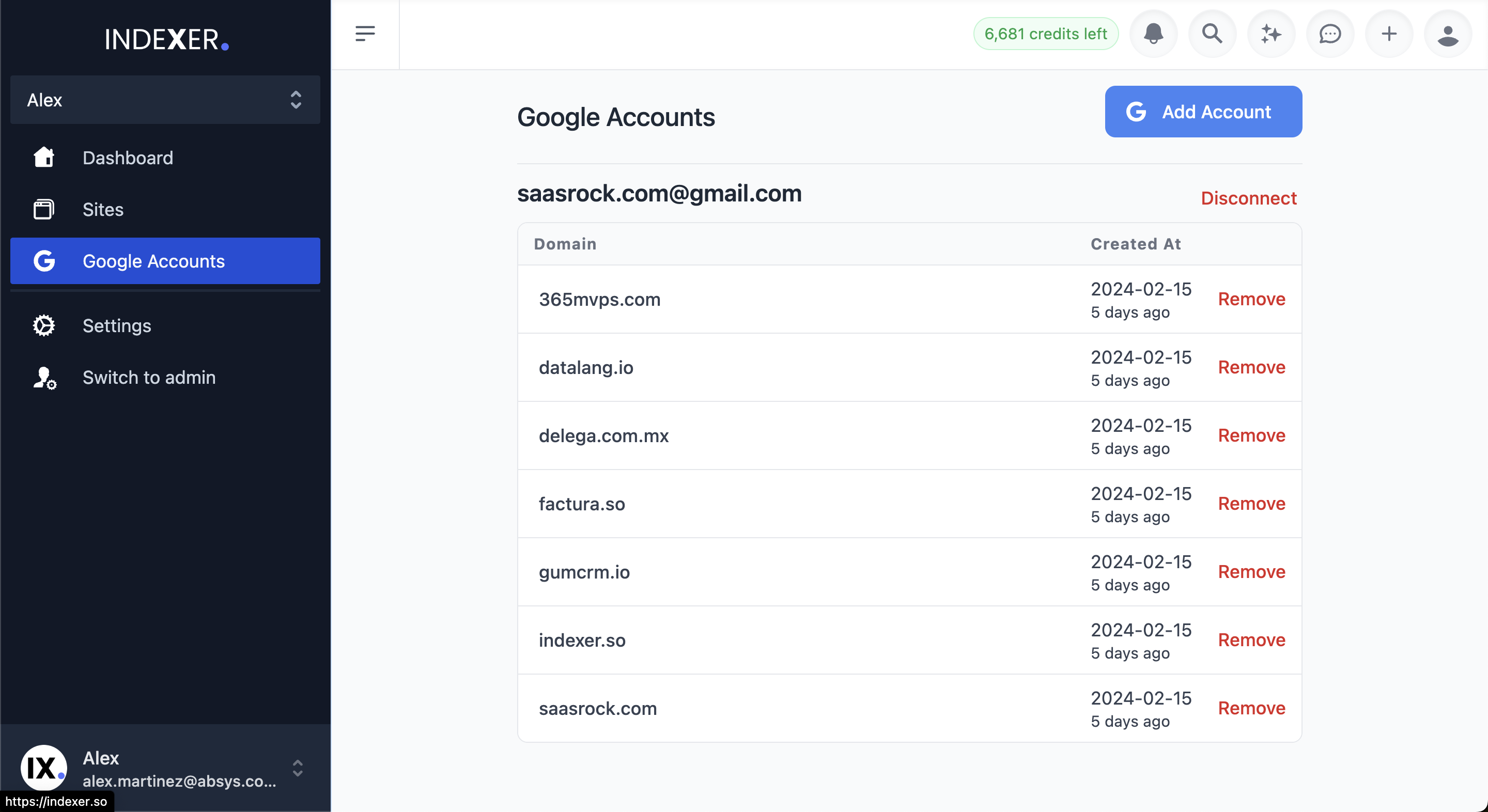Click the Dashboard house icon
The width and height of the screenshot is (1488, 812).
point(44,157)
